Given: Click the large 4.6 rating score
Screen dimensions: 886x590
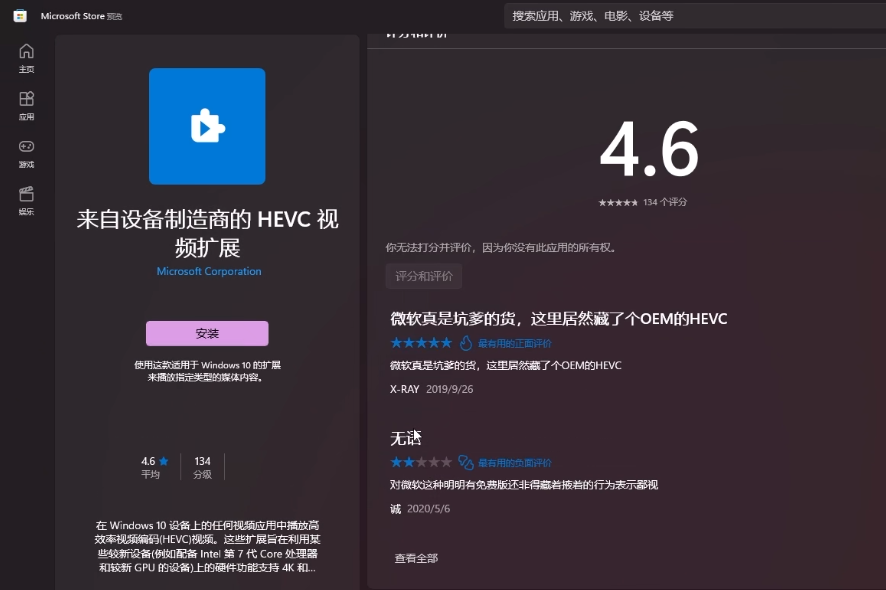Looking at the screenshot, I should tap(649, 150).
